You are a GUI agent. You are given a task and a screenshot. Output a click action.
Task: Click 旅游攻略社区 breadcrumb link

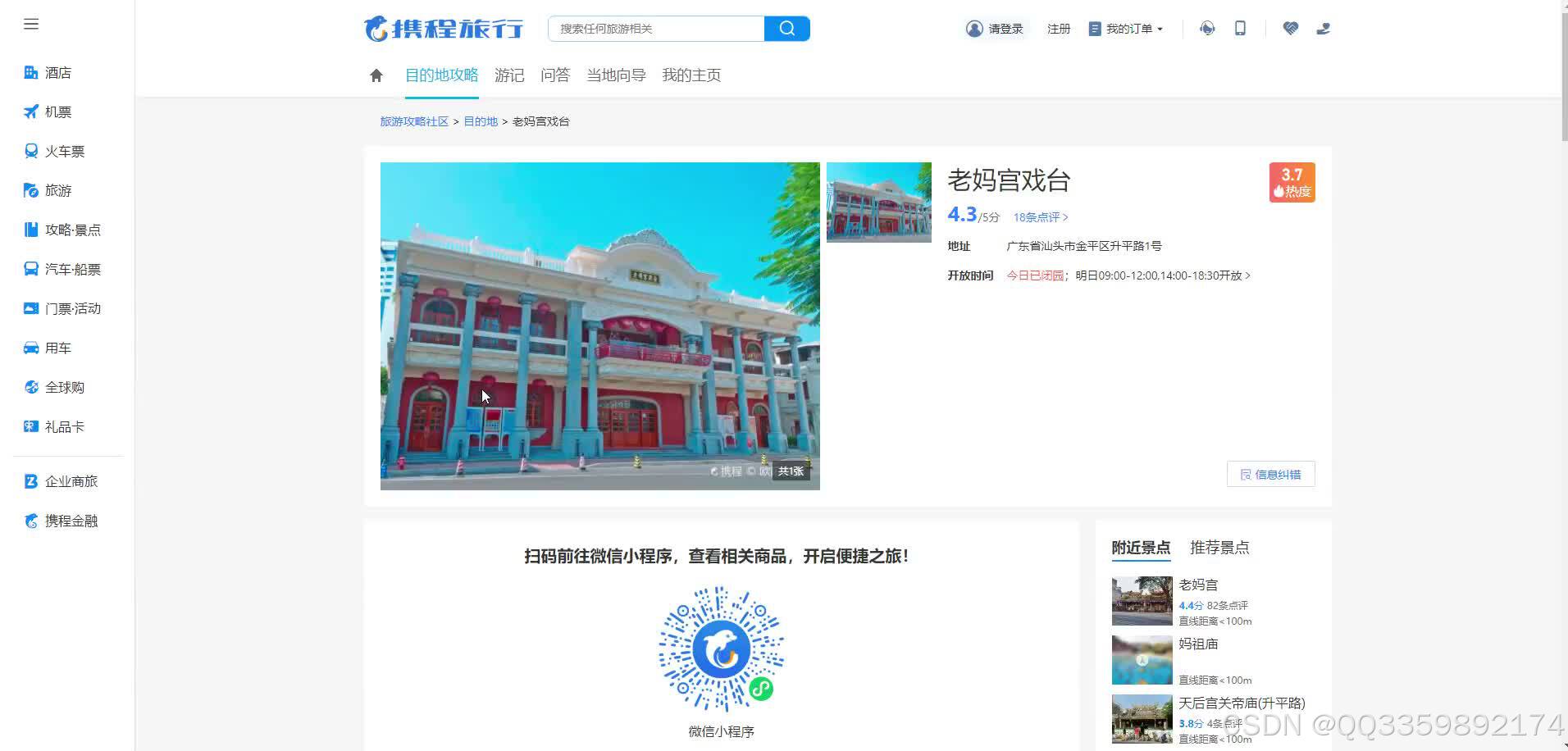point(414,121)
